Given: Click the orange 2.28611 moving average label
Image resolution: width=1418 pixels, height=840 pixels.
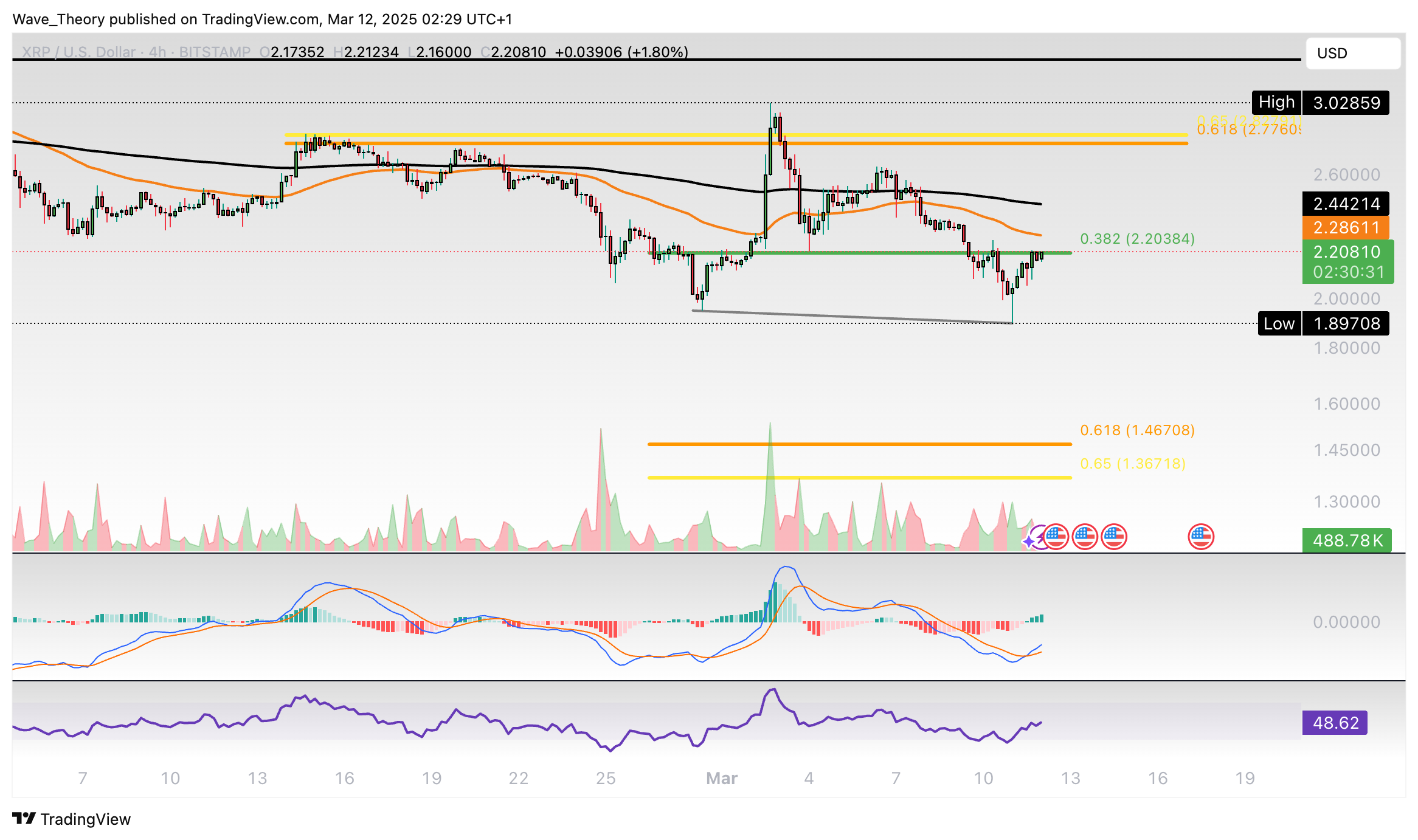Looking at the screenshot, I should pyautogui.click(x=1346, y=228).
